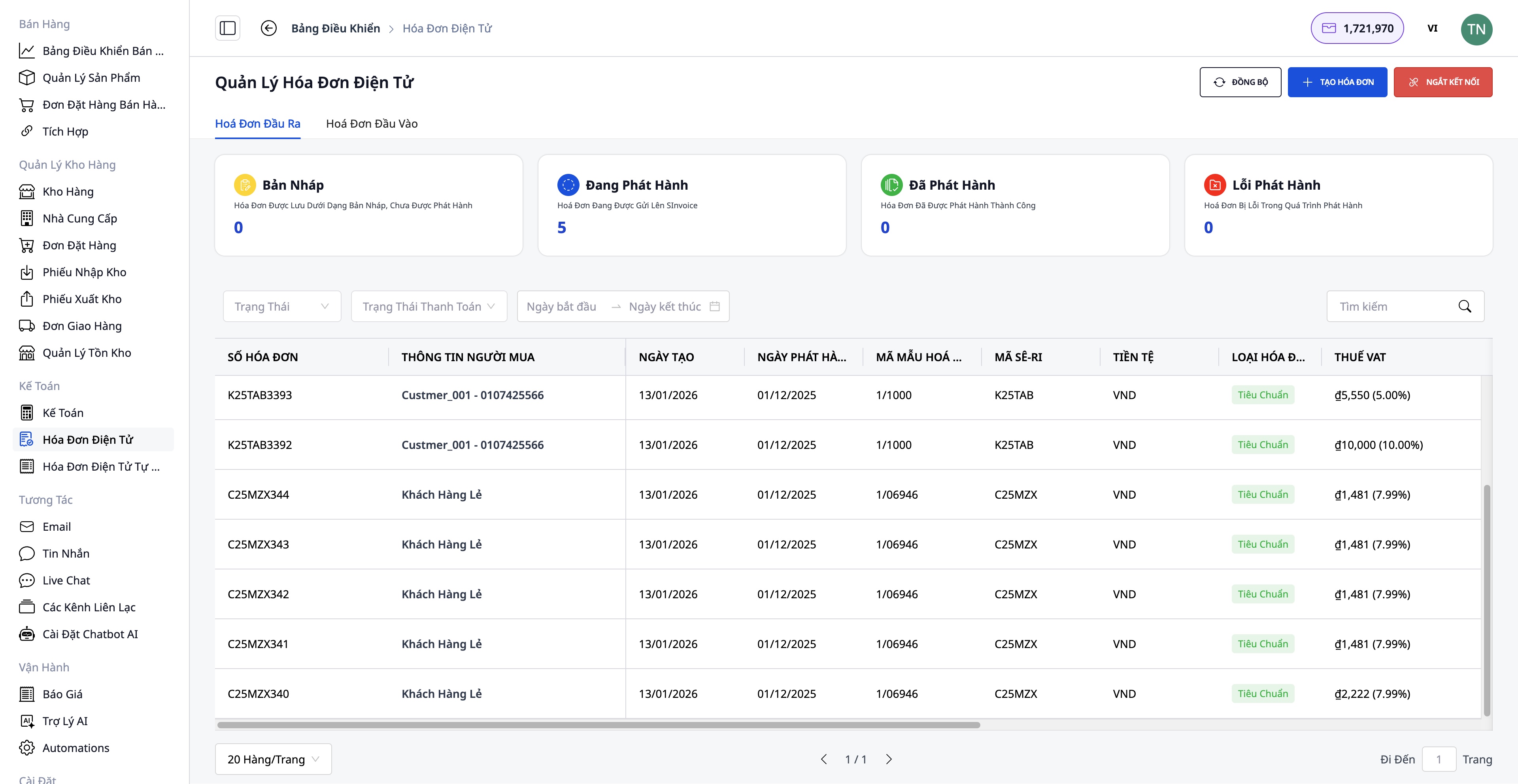The image size is (1518, 784).
Task: Expand the Trạng Thái dropdown
Action: pos(282,306)
